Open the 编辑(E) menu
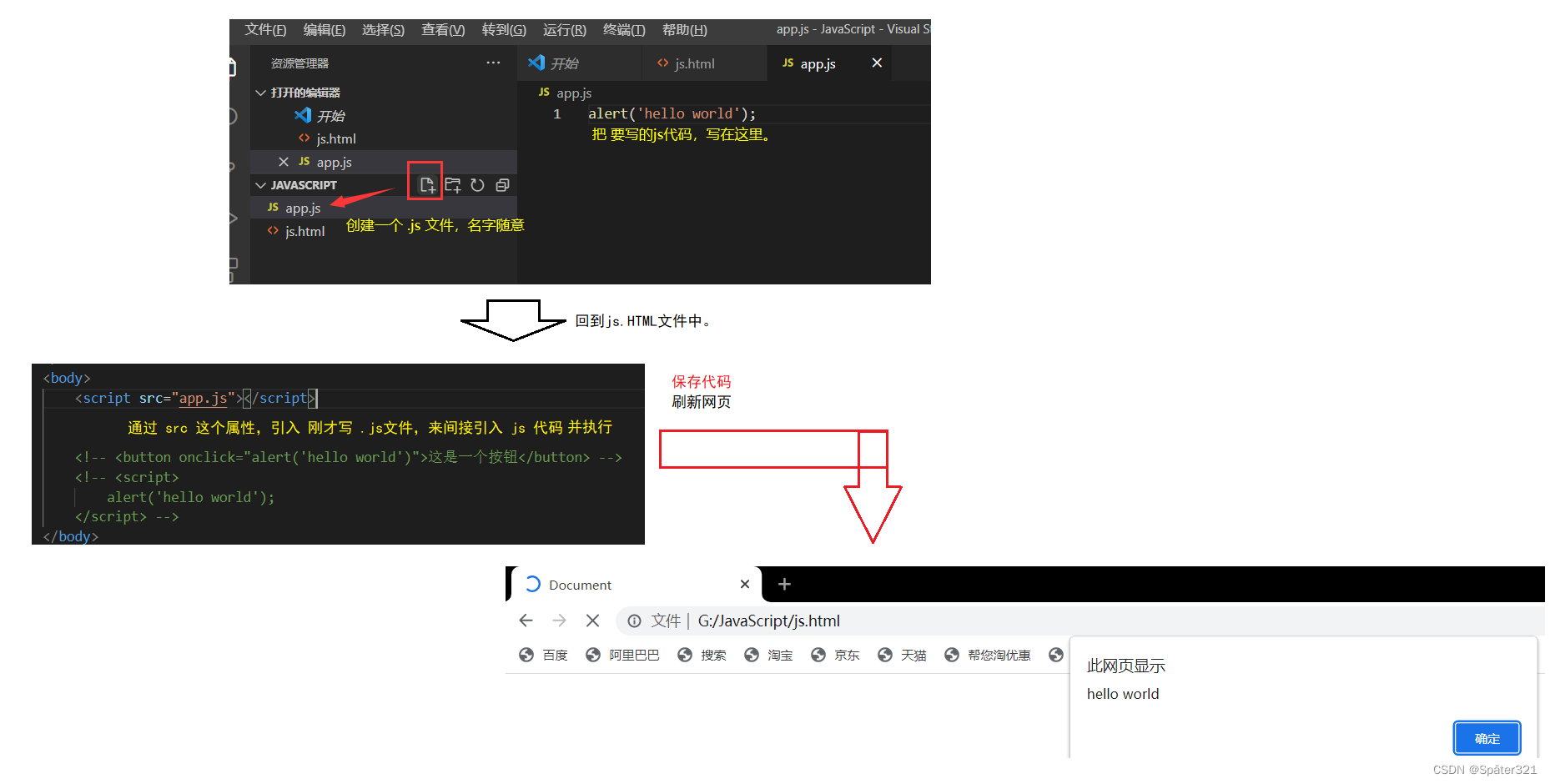 [x=325, y=30]
